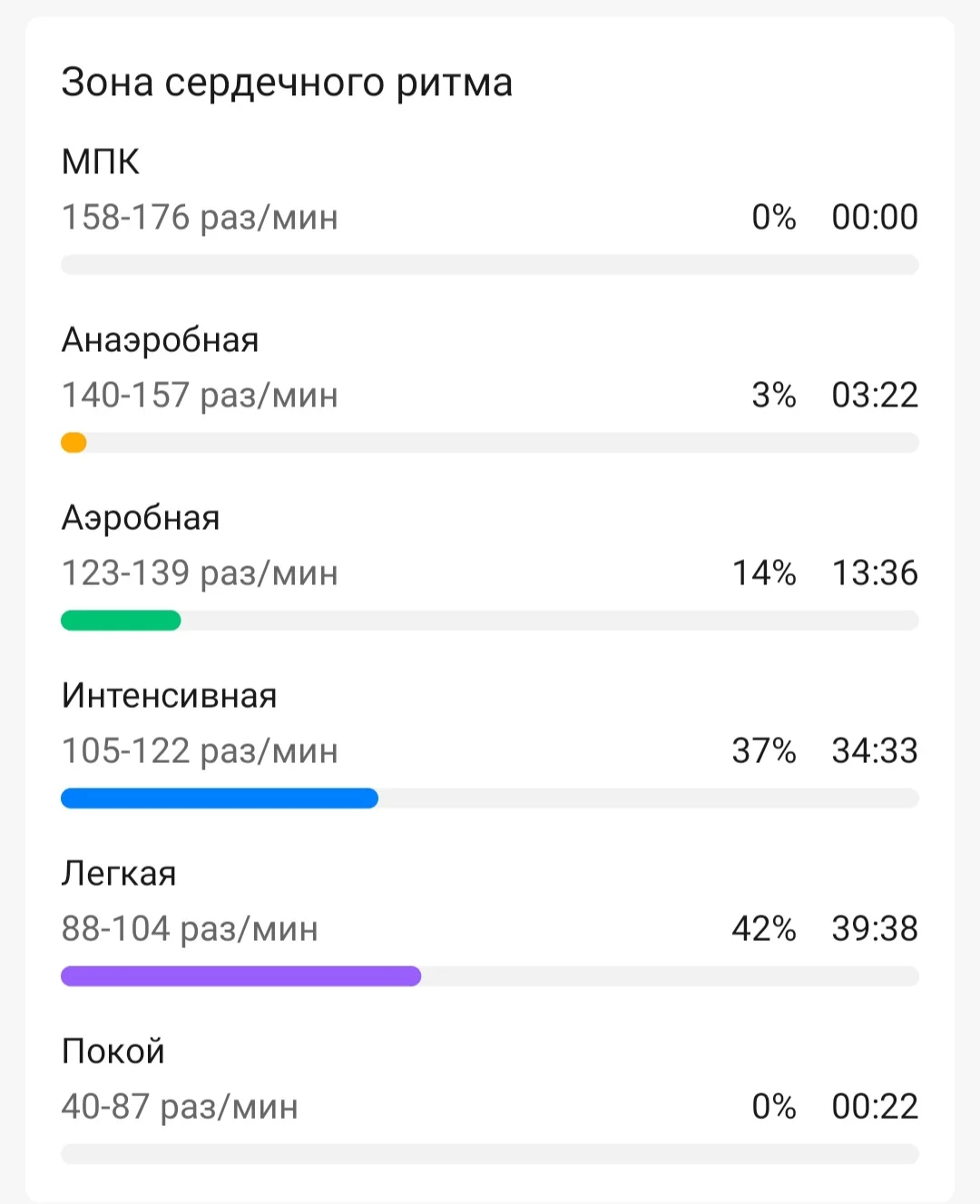This screenshot has height=1204, width=980.
Task: Select the 00:22 rest duration
Action: click(875, 1107)
